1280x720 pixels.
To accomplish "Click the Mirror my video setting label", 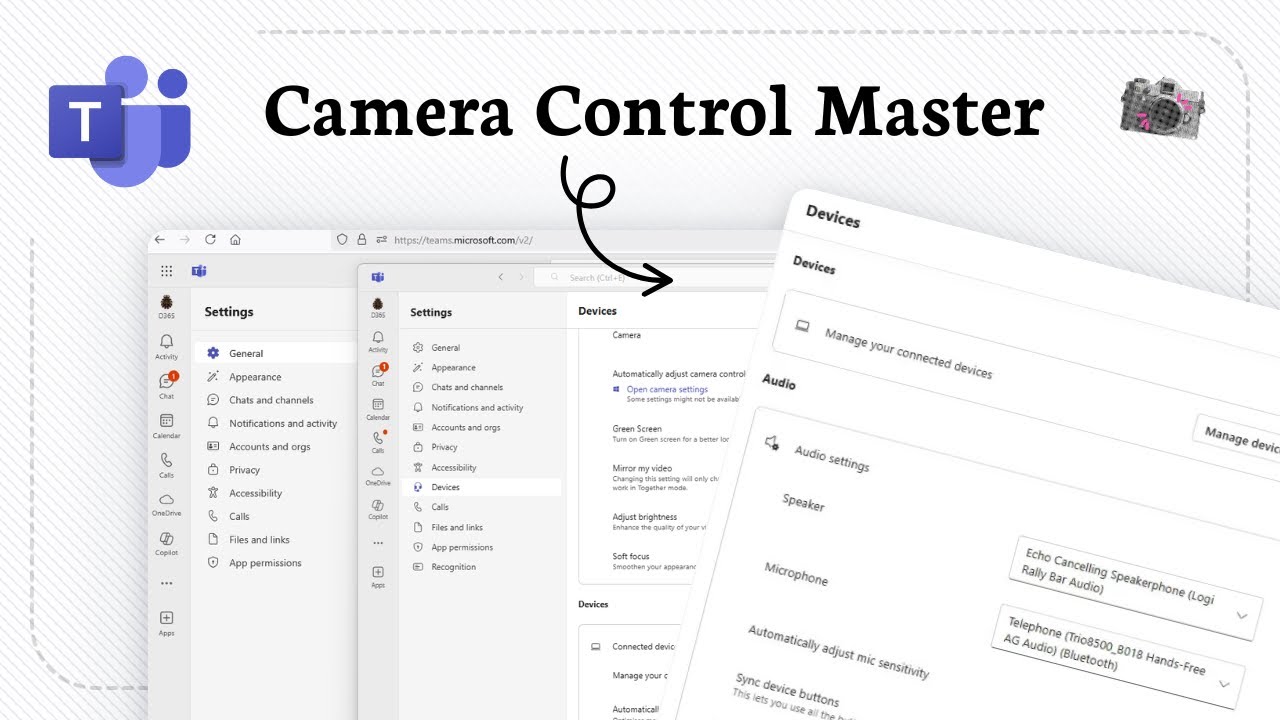I will (642, 468).
